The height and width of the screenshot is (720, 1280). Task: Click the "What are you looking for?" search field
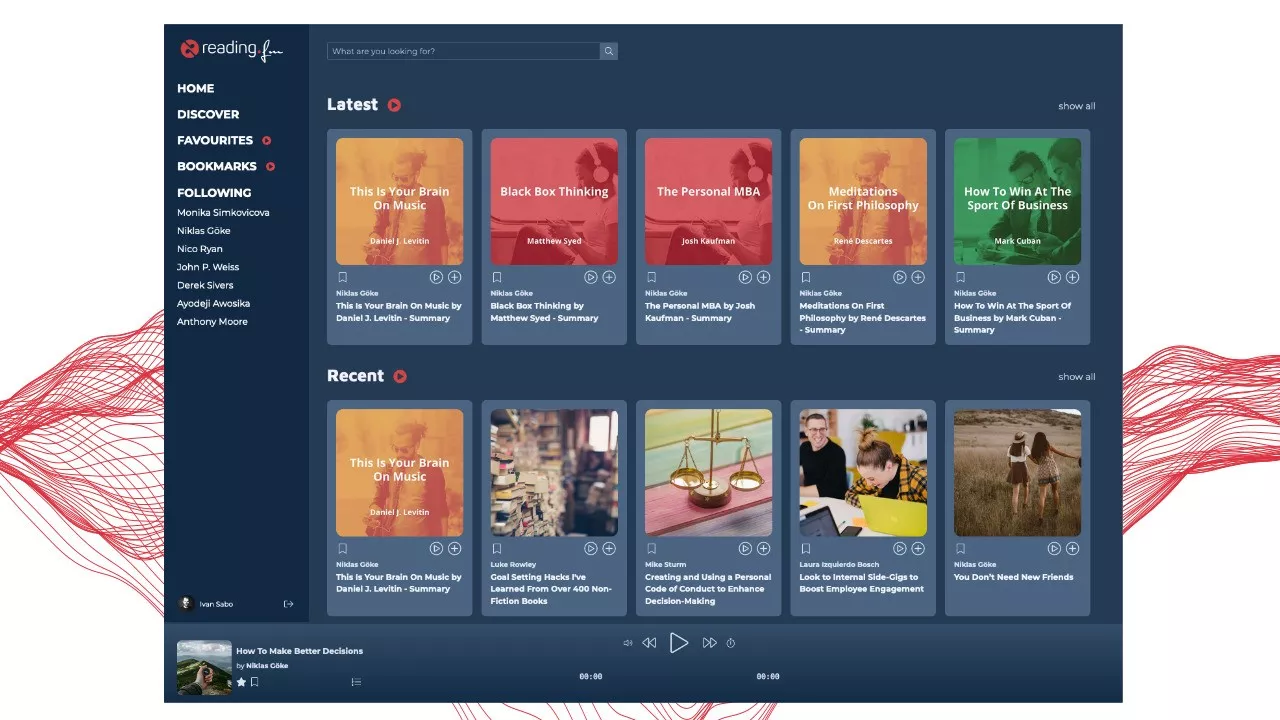click(463, 51)
